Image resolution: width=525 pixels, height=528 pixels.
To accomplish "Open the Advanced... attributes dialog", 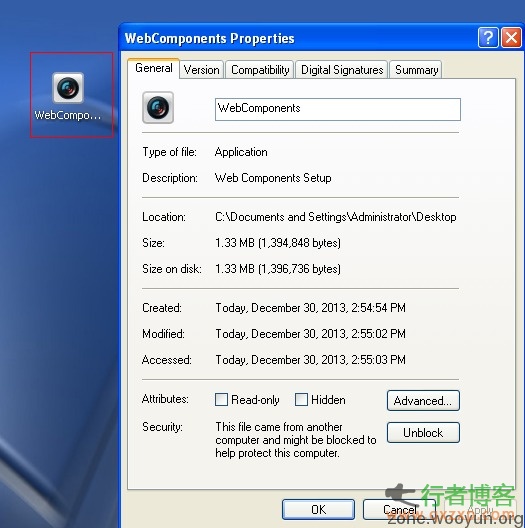I will coord(423,401).
